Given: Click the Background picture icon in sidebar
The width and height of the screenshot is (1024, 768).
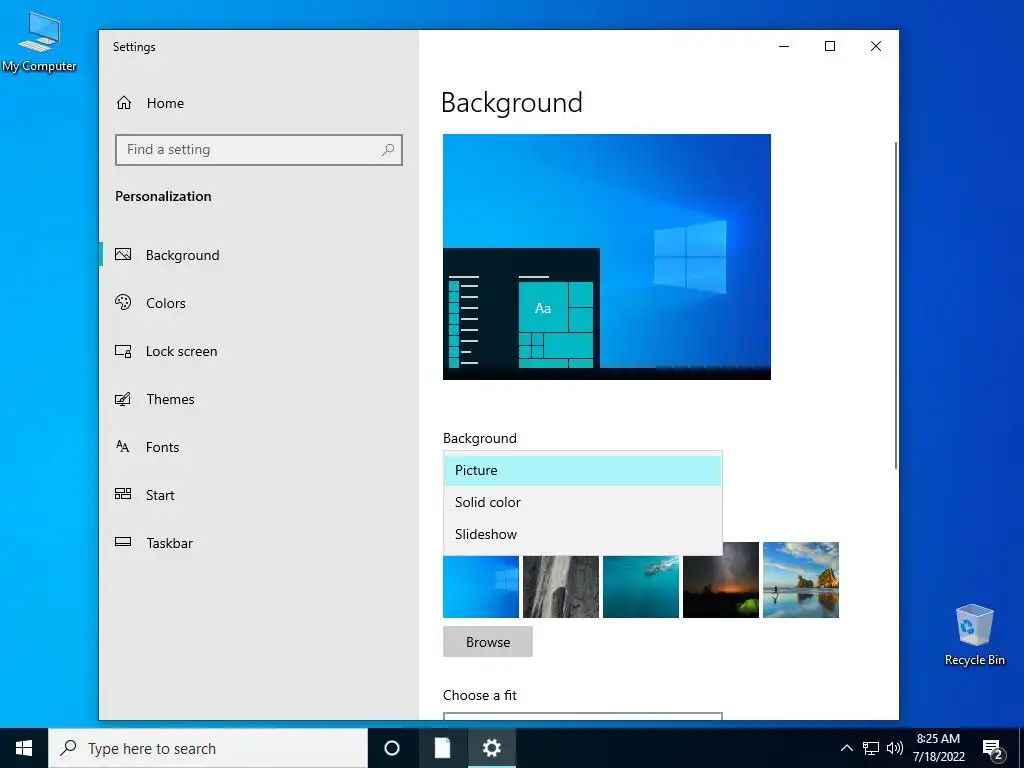Looking at the screenshot, I should click(123, 255).
